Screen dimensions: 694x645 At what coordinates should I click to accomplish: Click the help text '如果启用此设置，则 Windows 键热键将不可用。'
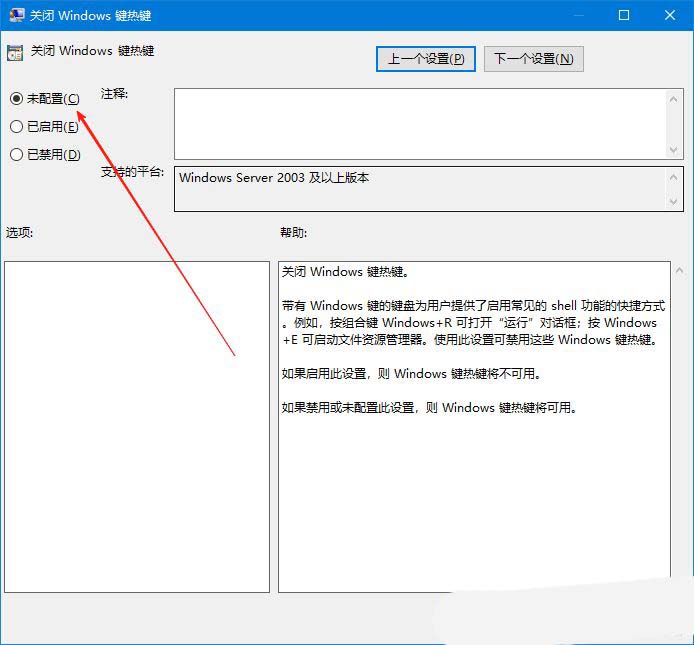coord(412,374)
